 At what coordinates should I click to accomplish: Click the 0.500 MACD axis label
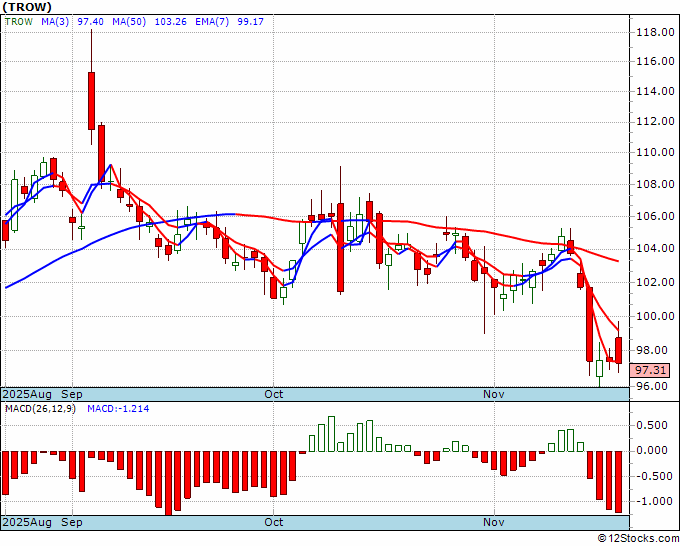[x=651, y=425]
